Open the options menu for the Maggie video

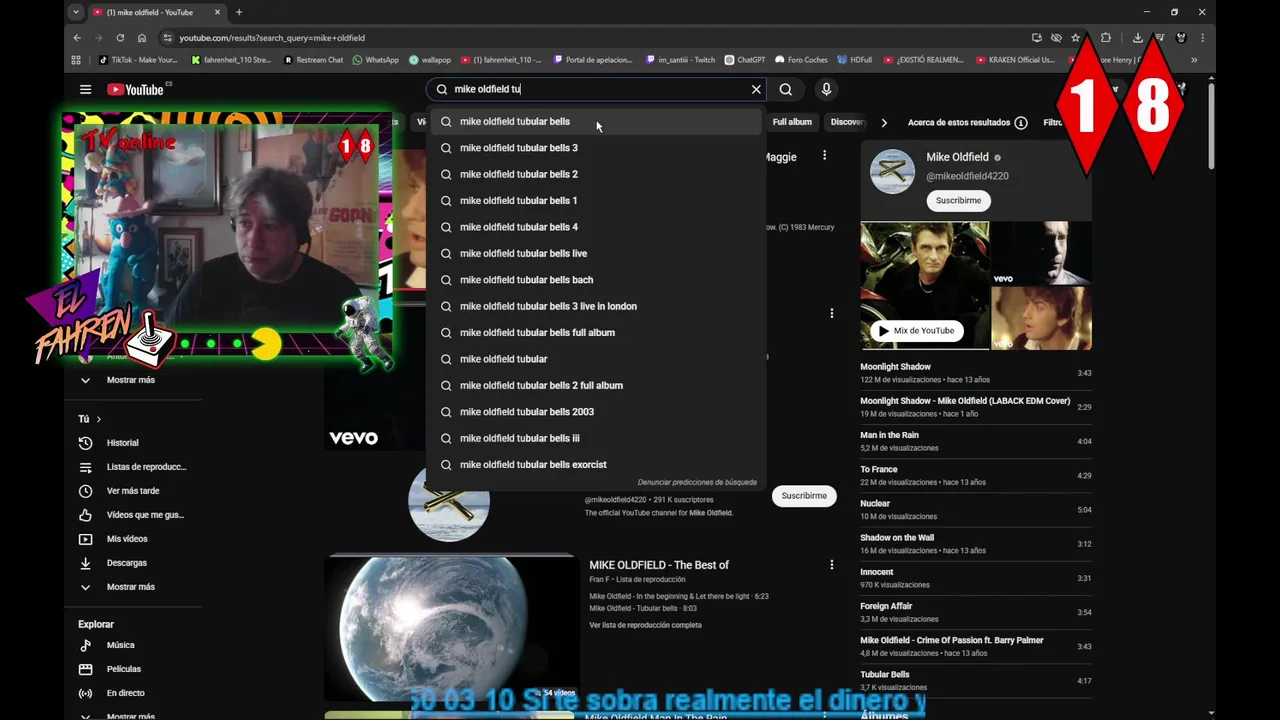point(824,155)
